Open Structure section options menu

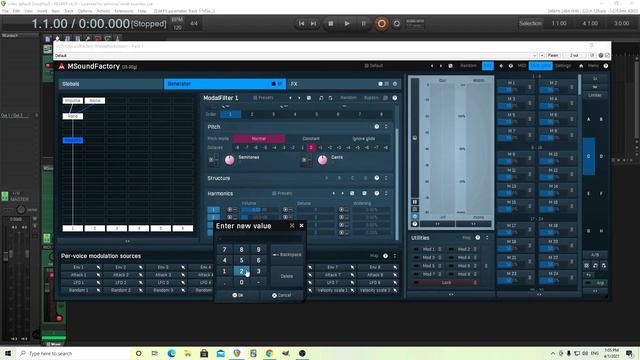[x=386, y=178]
